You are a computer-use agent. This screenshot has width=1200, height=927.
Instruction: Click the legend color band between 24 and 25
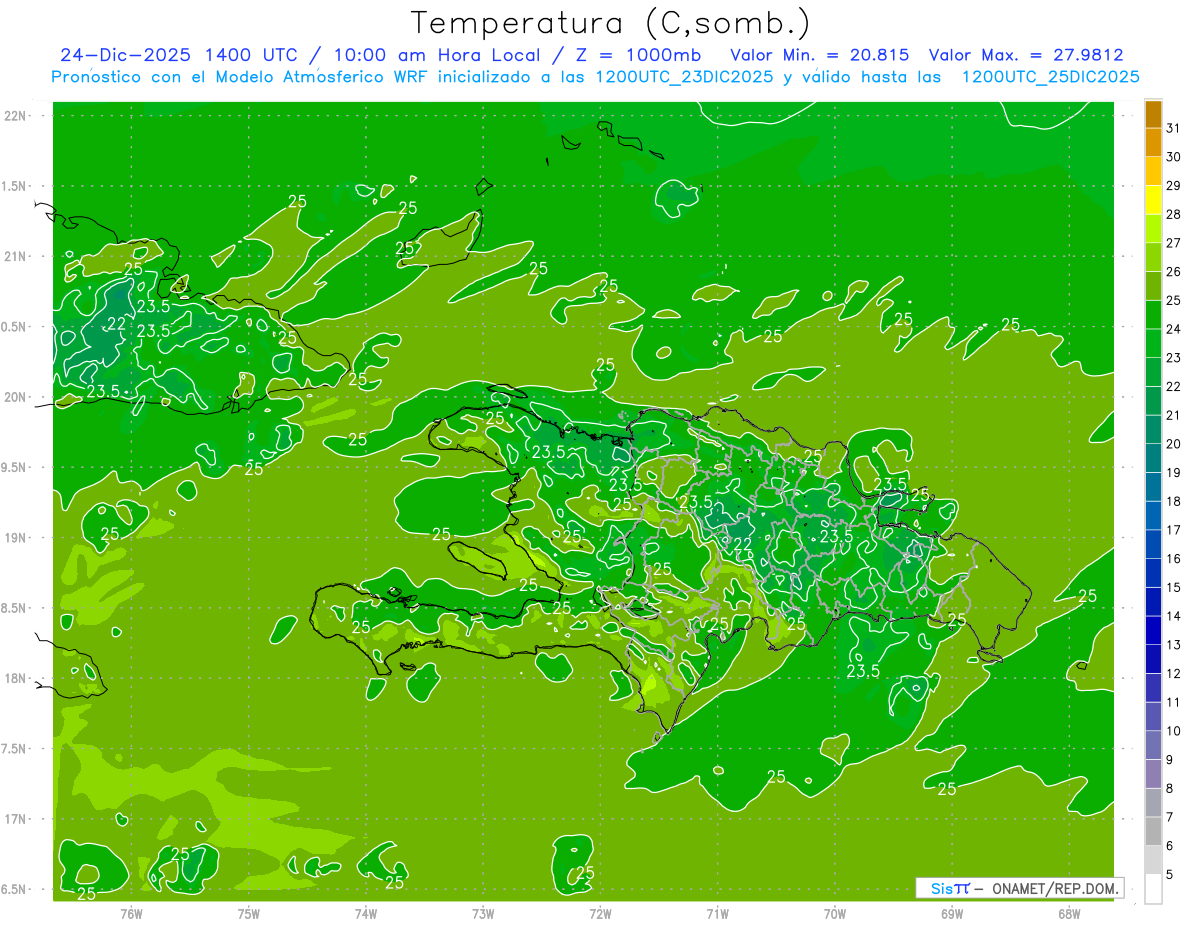1153,315
